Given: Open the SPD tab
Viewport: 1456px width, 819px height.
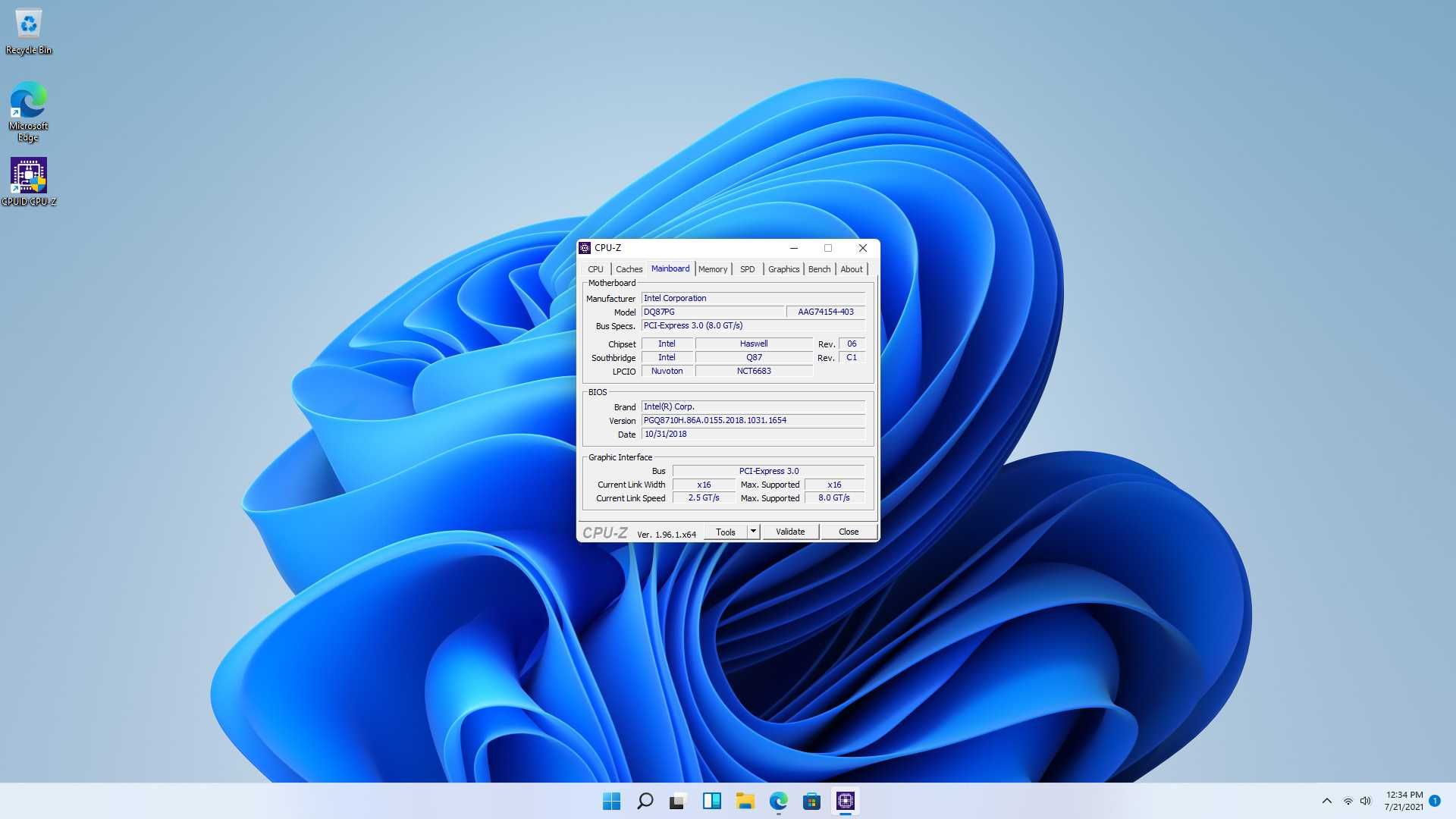Looking at the screenshot, I should click(x=747, y=268).
